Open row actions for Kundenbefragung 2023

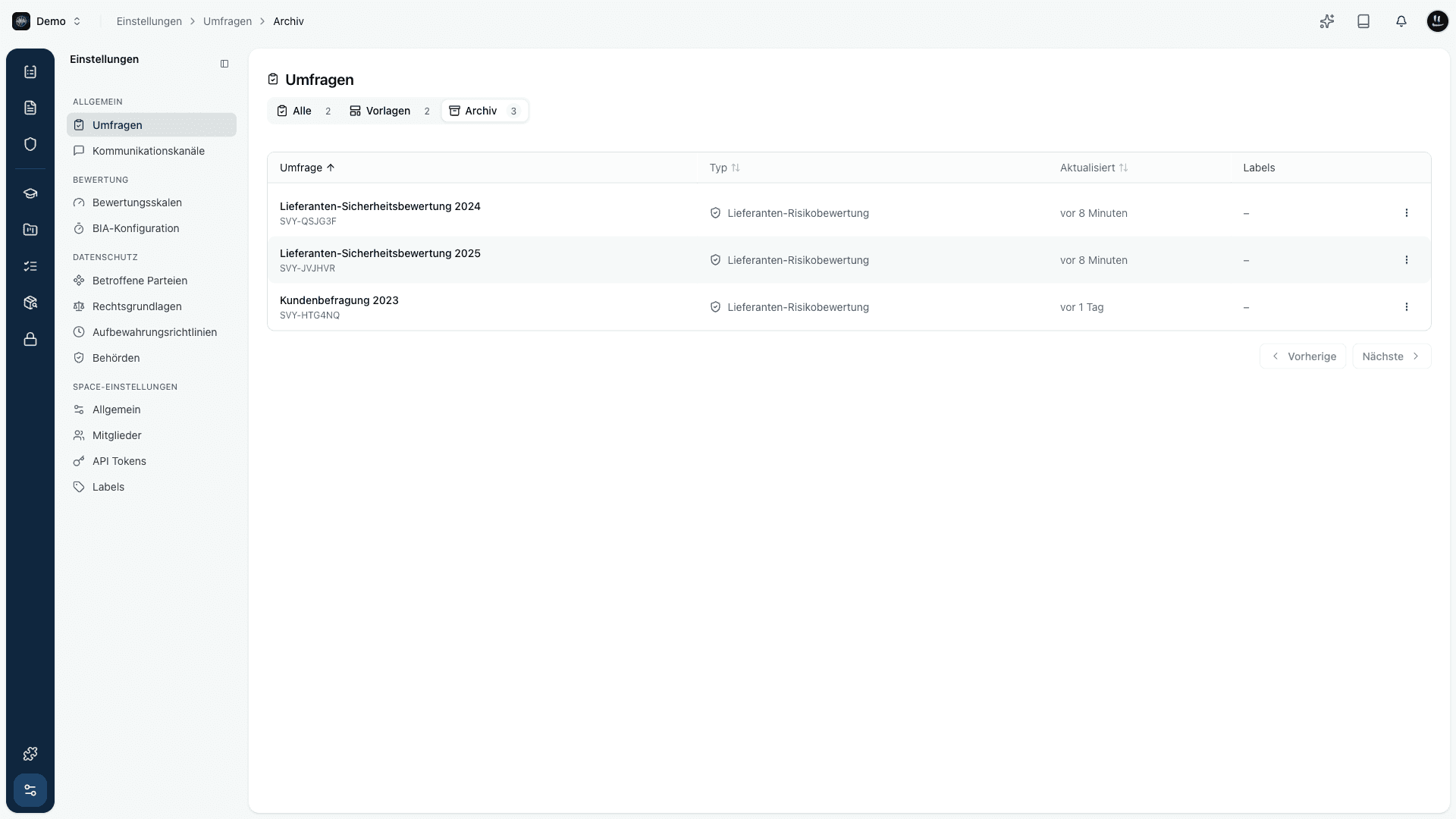click(1406, 307)
